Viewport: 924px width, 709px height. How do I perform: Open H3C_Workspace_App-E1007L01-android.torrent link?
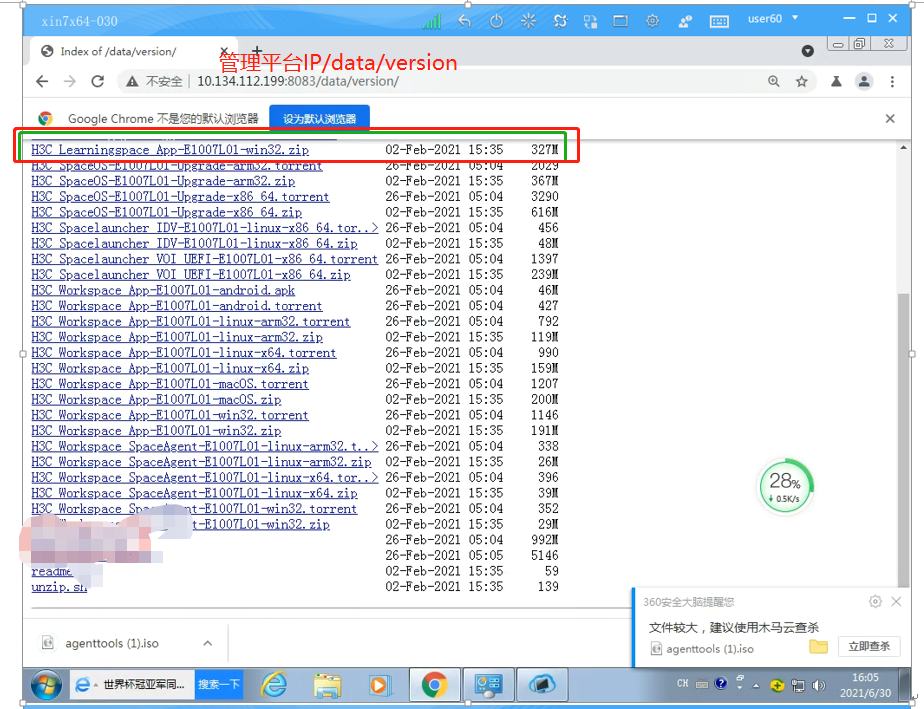177,306
